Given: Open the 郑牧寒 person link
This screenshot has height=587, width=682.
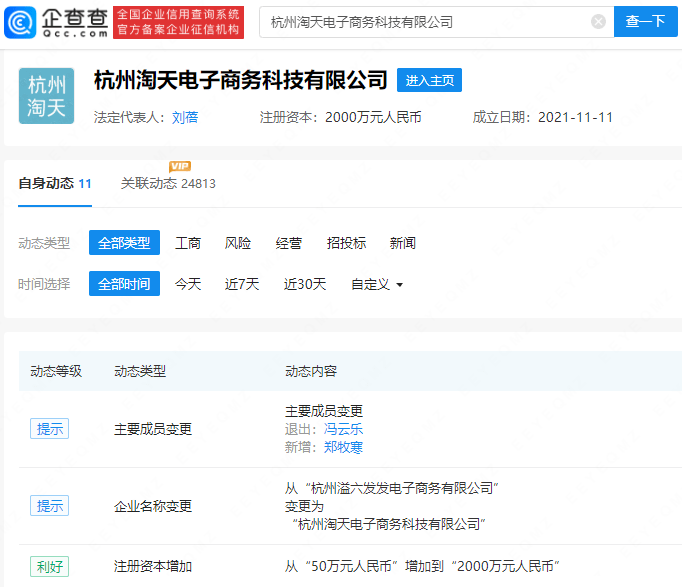Looking at the screenshot, I should [343, 447].
